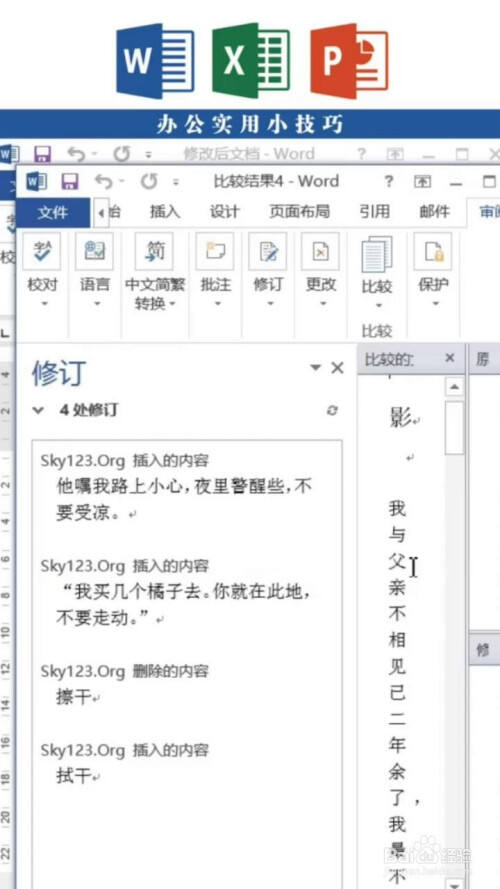Click the 4 处修订 count label
The height and width of the screenshot is (889, 500).
point(89,410)
